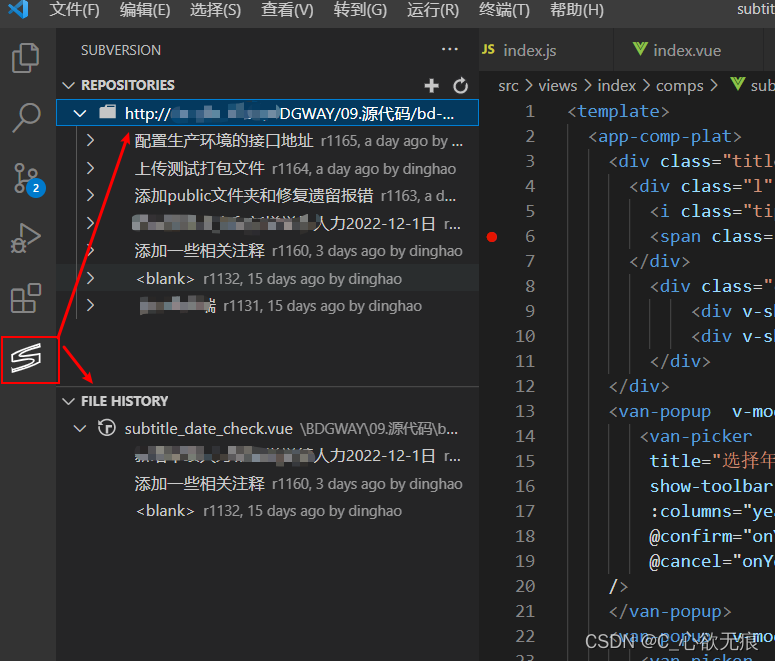Open the Extensions view icon
Screen dimensions: 775x661
(26, 298)
